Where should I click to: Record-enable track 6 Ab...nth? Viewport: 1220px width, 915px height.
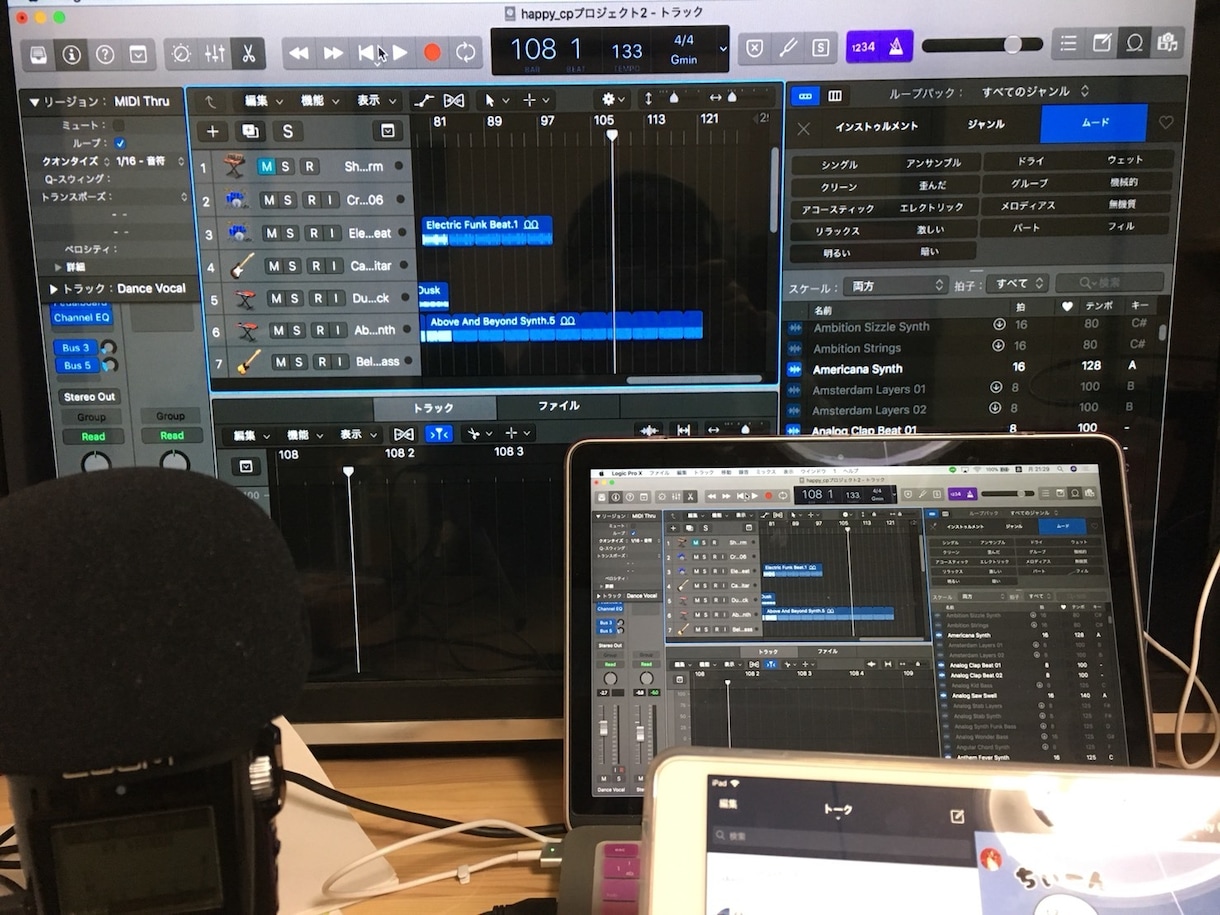pyautogui.click(x=322, y=330)
